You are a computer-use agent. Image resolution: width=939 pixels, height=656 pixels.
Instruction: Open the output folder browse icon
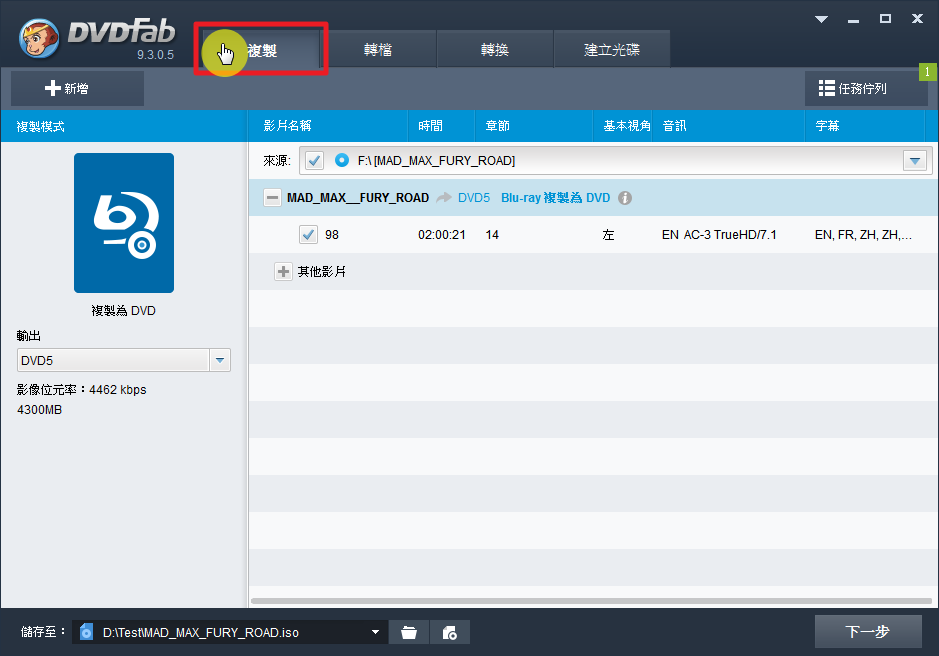(x=409, y=632)
